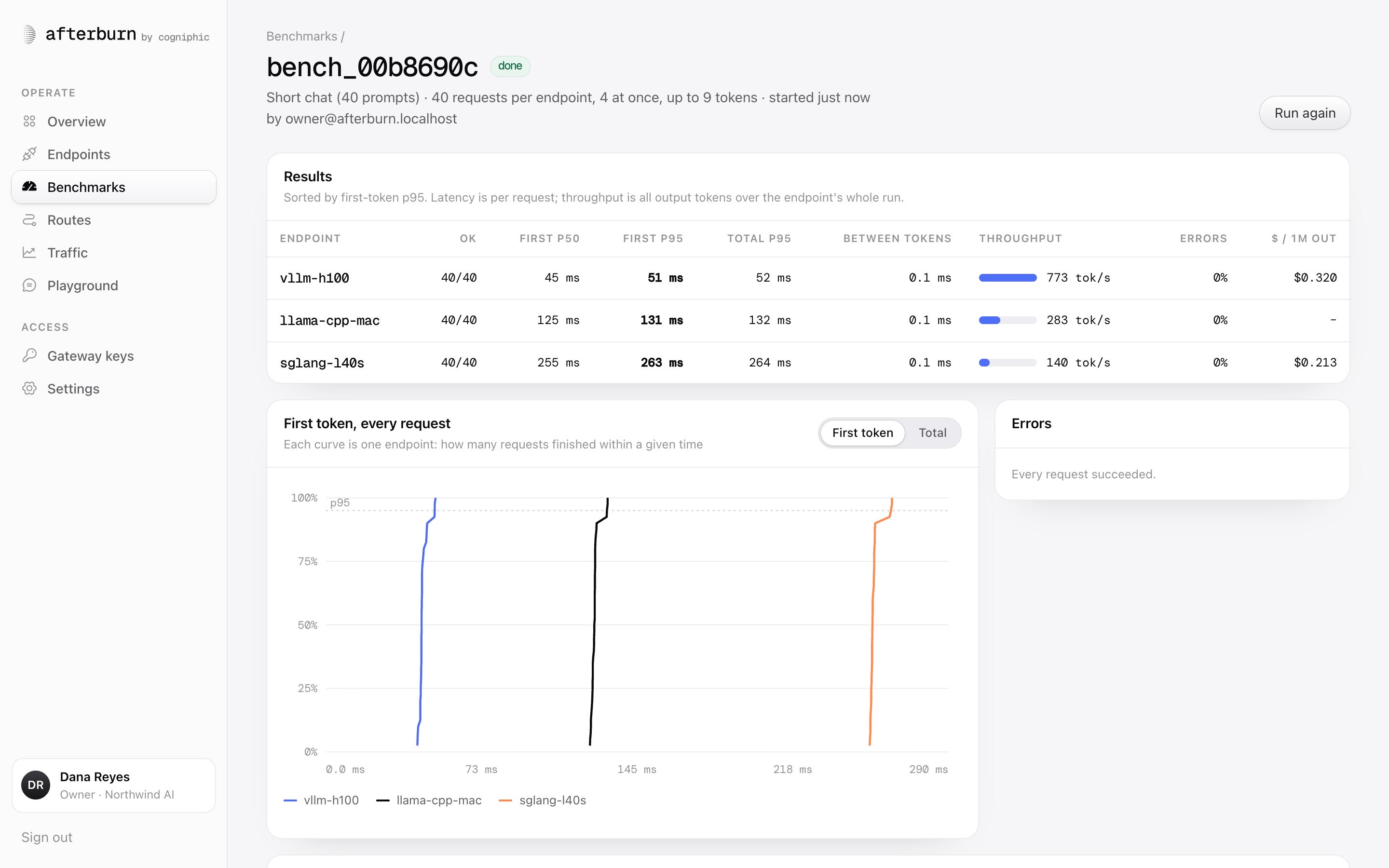Image resolution: width=1389 pixels, height=868 pixels.
Task: Click the Settings gear icon
Action: point(29,388)
